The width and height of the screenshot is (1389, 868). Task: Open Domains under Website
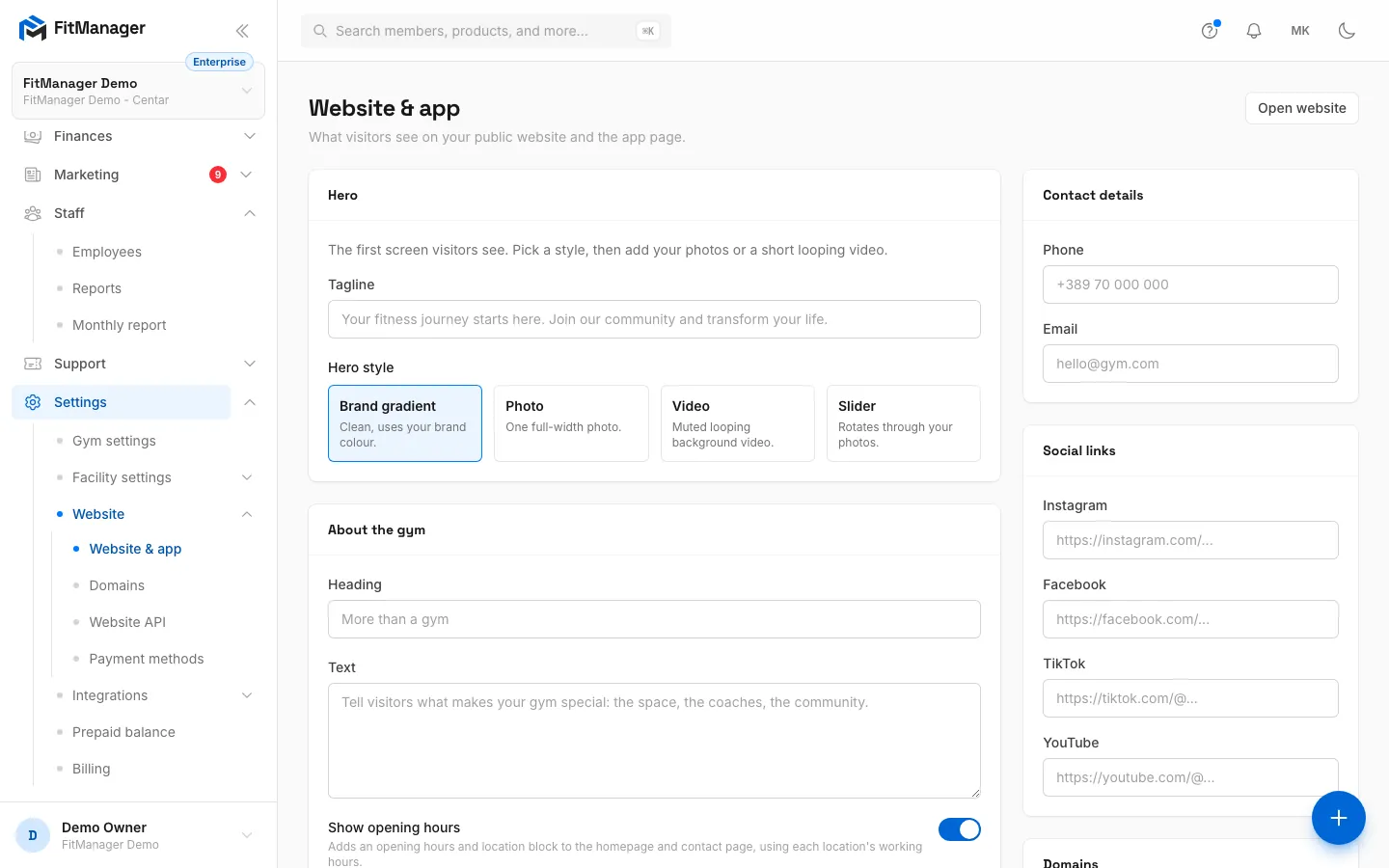coord(117,585)
